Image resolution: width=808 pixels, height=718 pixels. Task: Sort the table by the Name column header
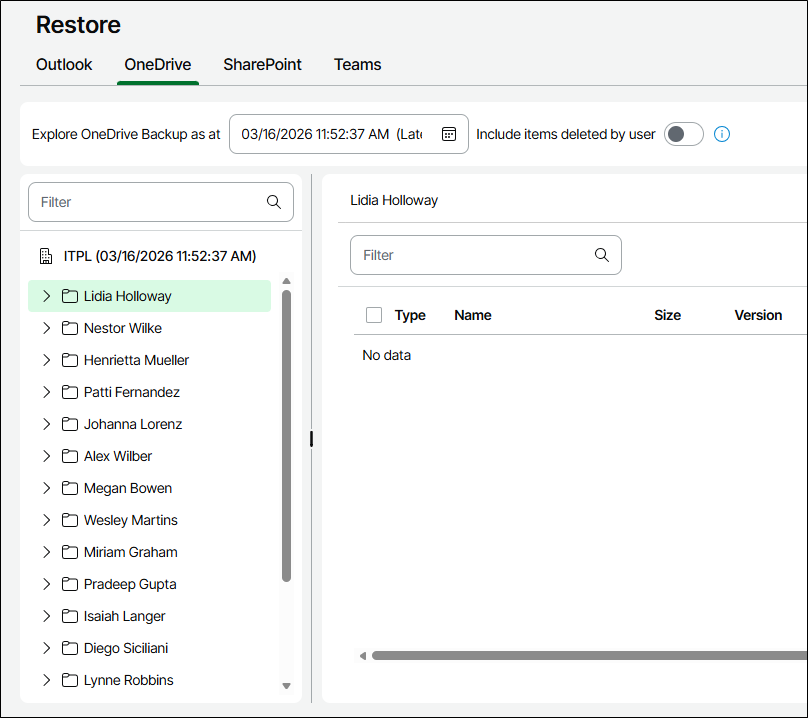(473, 315)
